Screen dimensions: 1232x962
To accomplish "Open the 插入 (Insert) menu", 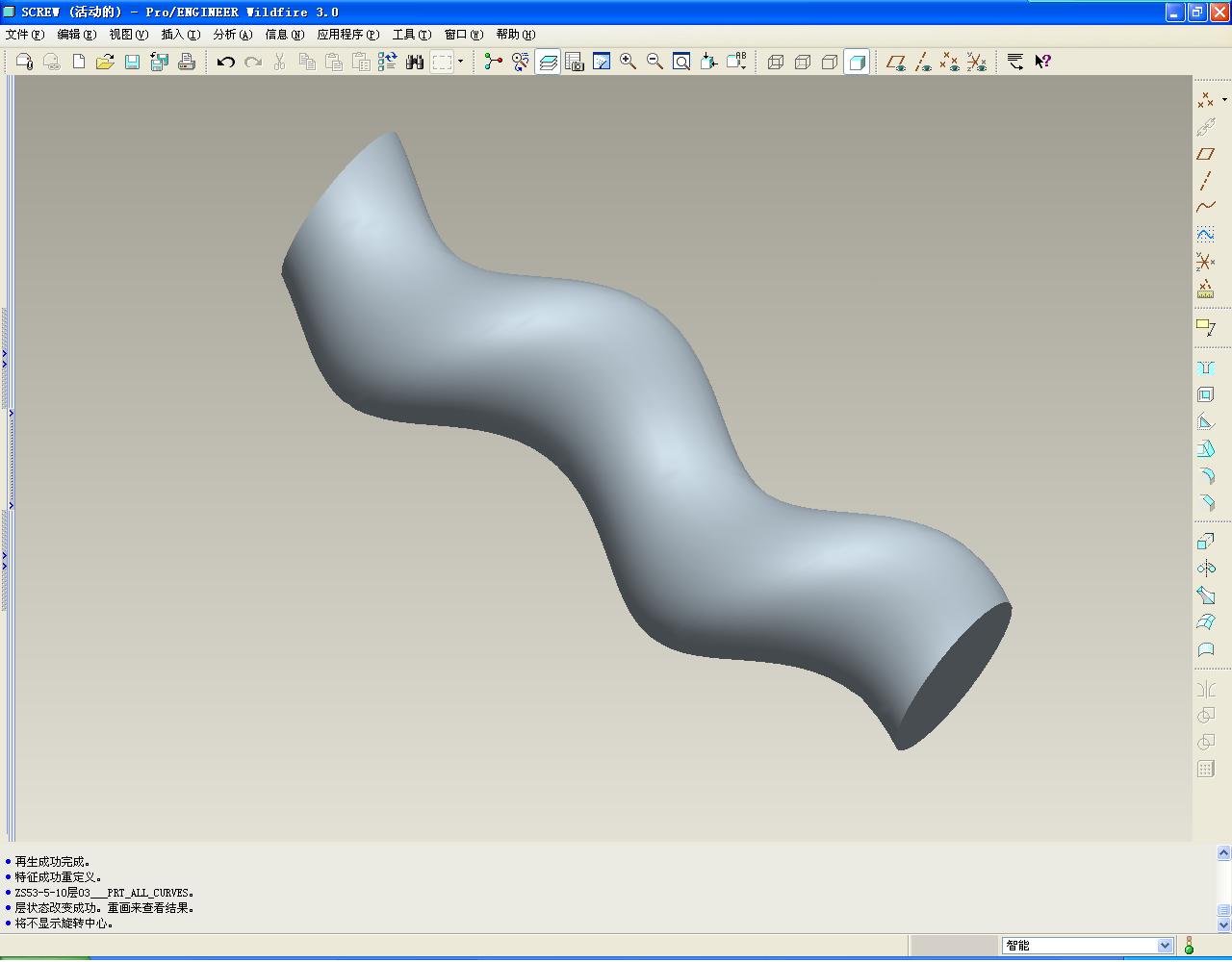I will tap(181, 35).
